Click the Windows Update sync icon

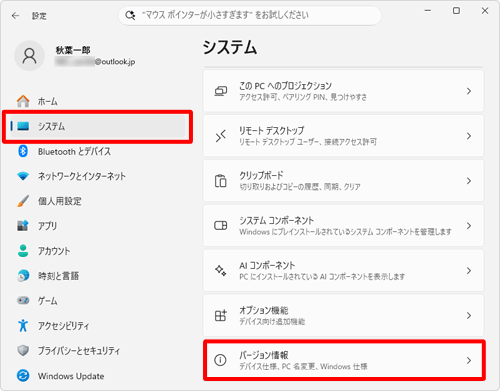(23, 376)
